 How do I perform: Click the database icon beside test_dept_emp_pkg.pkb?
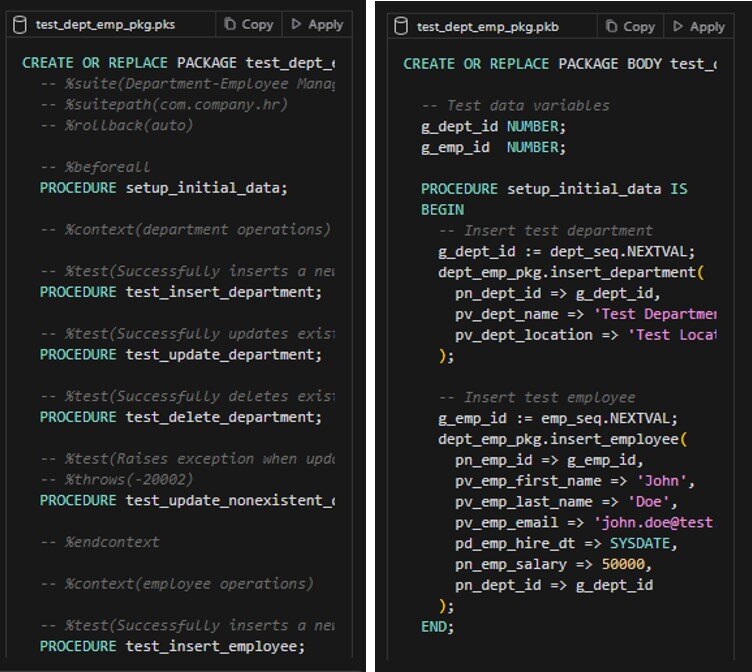tap(401, 26)
